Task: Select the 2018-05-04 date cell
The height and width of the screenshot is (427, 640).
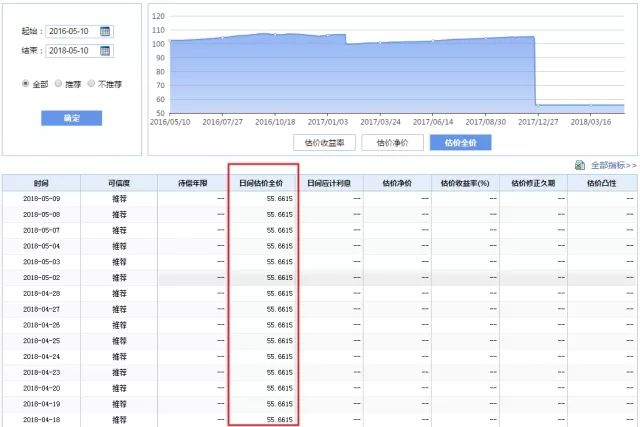Action: pyautogui.click(x=42, y=246)
